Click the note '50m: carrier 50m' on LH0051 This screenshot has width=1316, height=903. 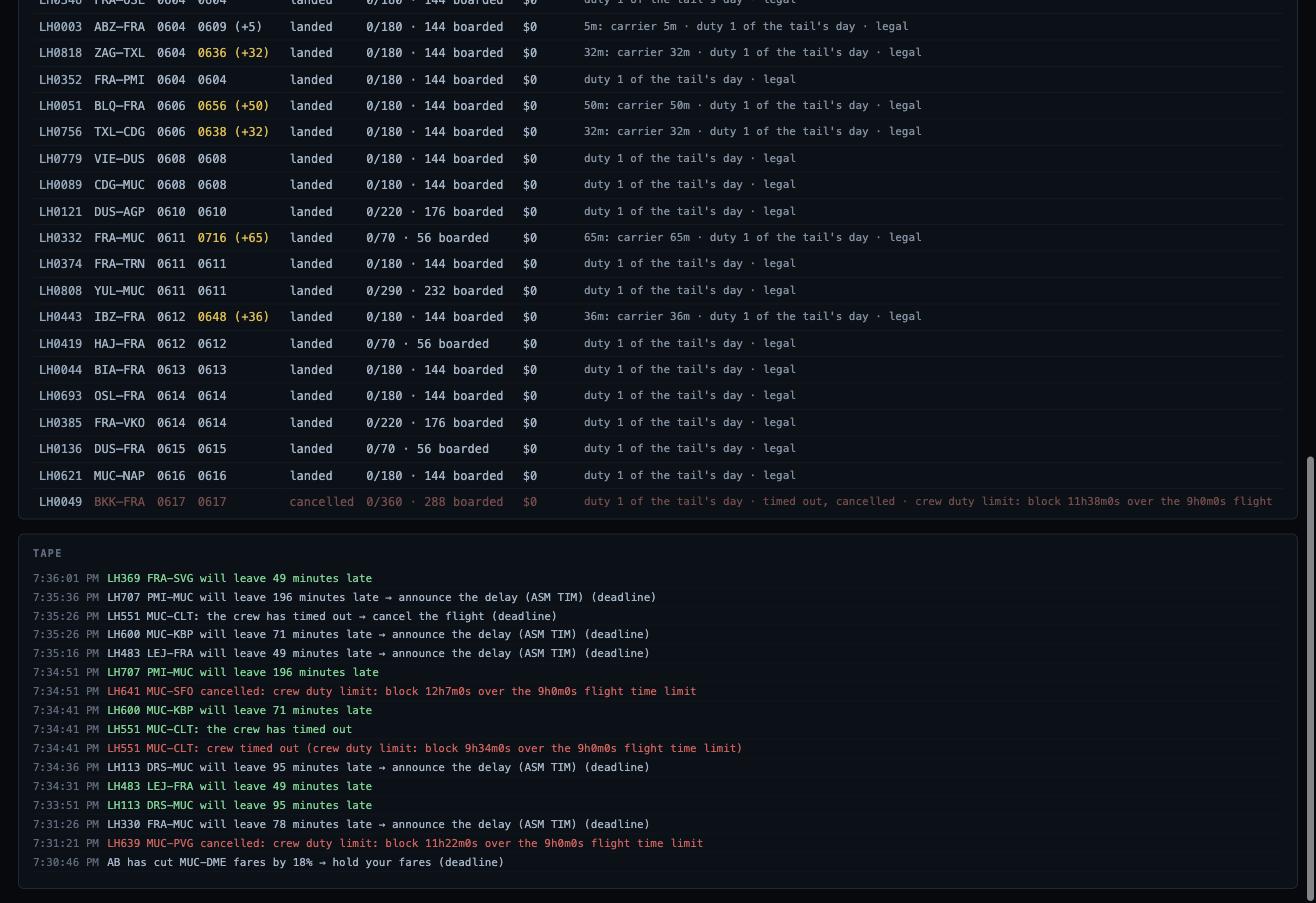(640, 105)
